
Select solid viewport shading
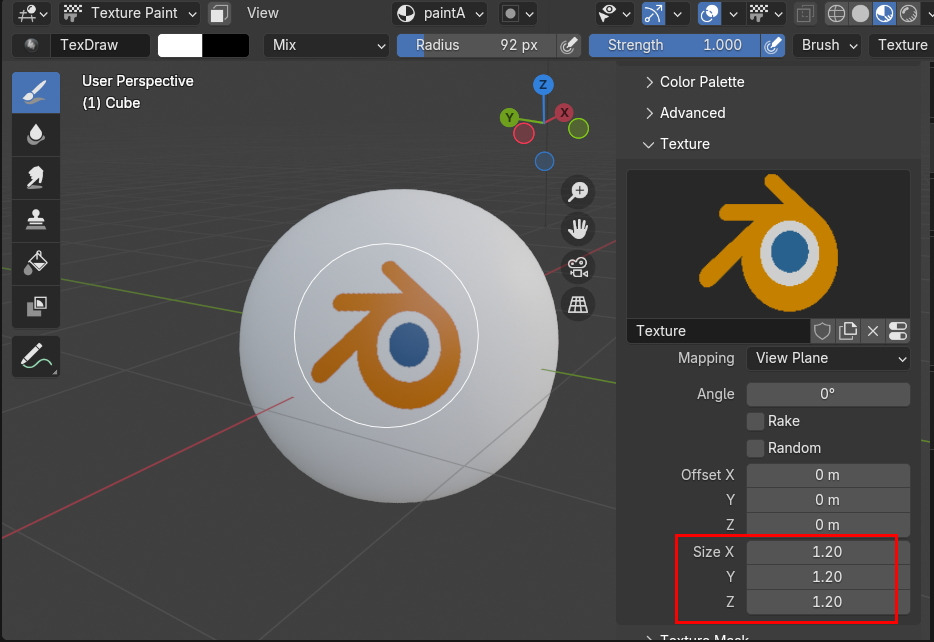pyautogui.click(x=860, y=13)
